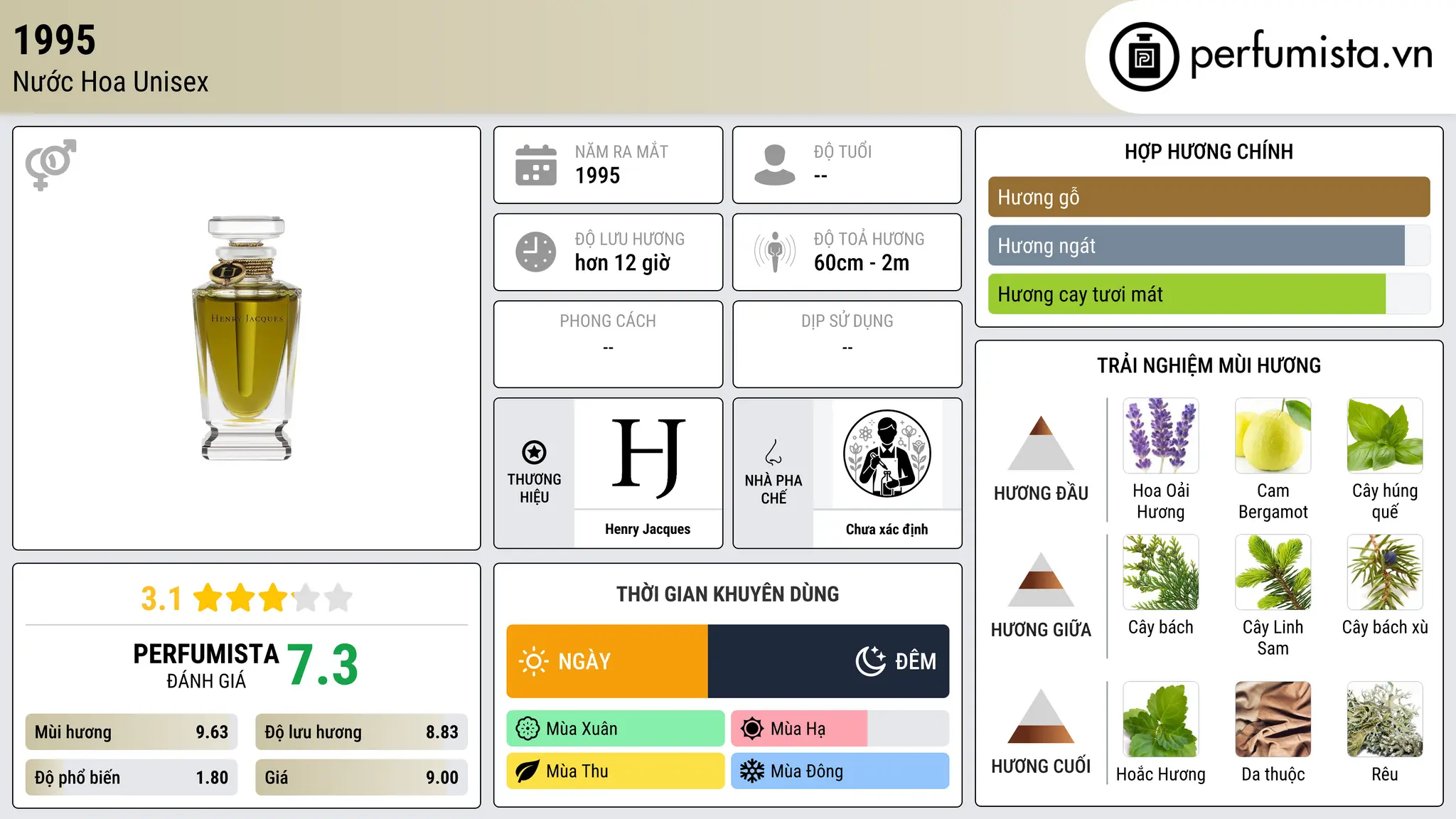Click the Hương đầu pyramid icon
Viewport: 1456px width, 819px height.
click(x=1041, y=443)
